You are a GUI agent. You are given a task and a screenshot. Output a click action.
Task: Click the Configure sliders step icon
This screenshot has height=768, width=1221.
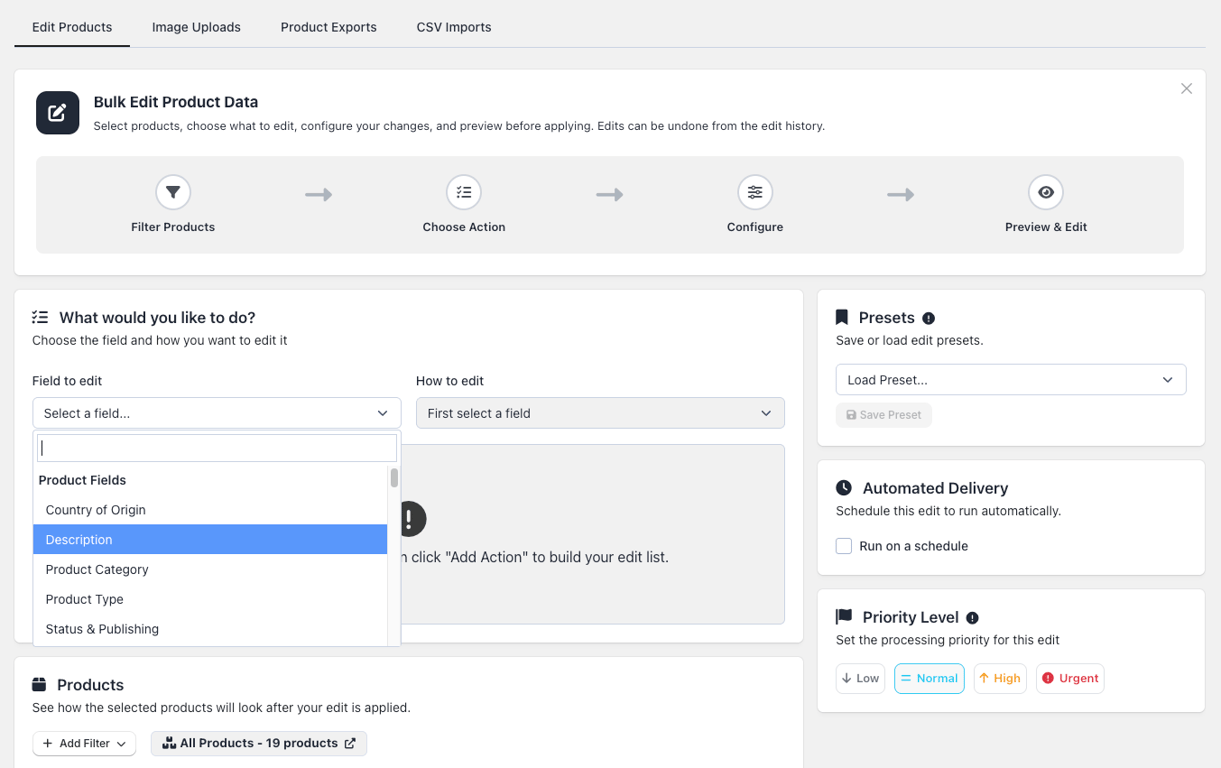tap(755, 192)
